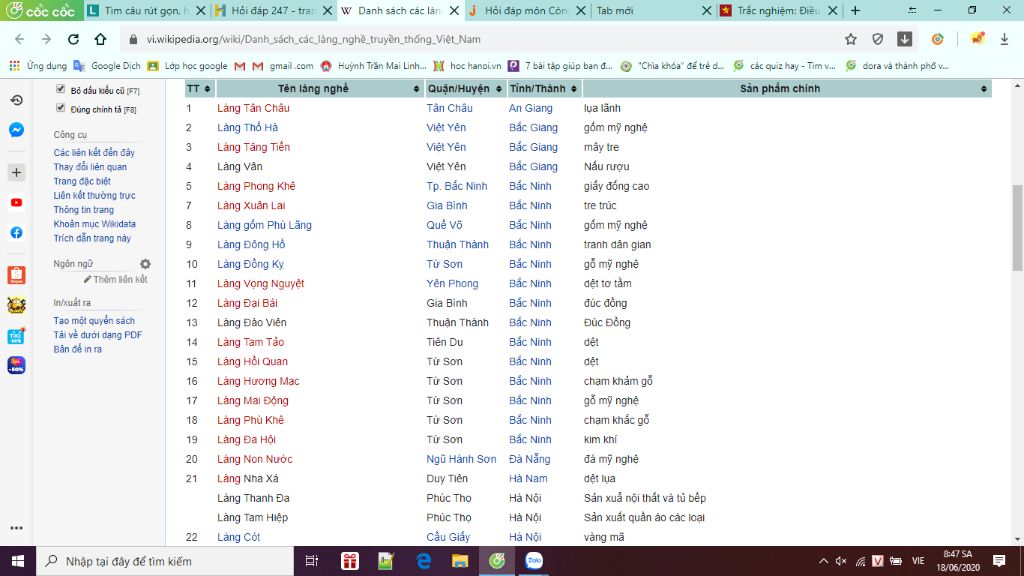Sort table by the TT column

tap(199, 88)
